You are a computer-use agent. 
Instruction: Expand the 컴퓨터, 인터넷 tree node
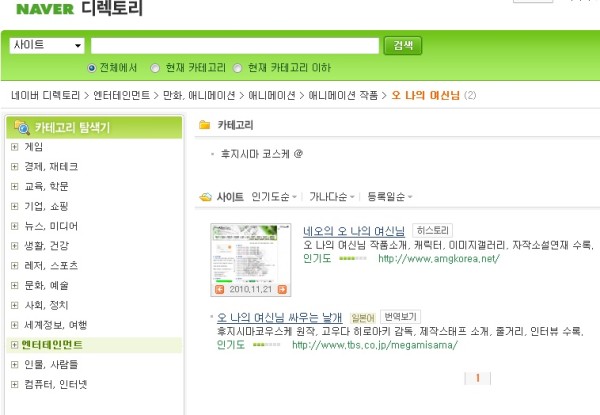(15, 384)
